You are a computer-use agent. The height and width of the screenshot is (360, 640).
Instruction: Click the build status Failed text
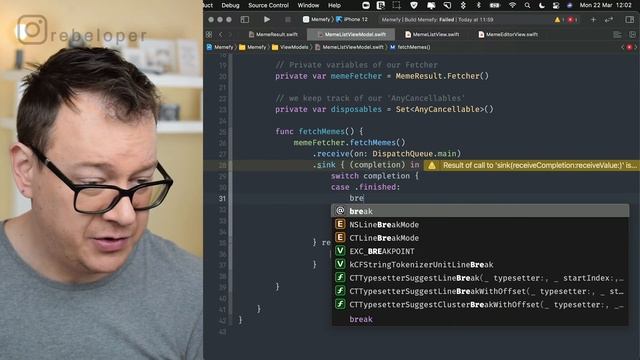[446, 20]
